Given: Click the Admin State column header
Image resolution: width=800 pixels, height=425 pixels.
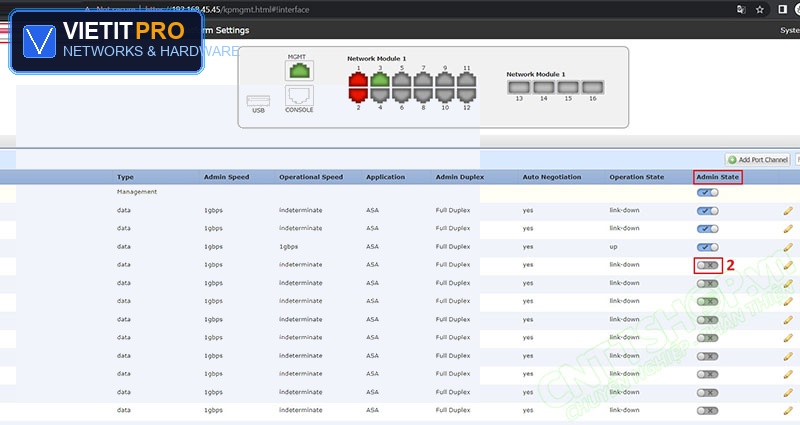Looking at the screenshot, I should (717, 177).
